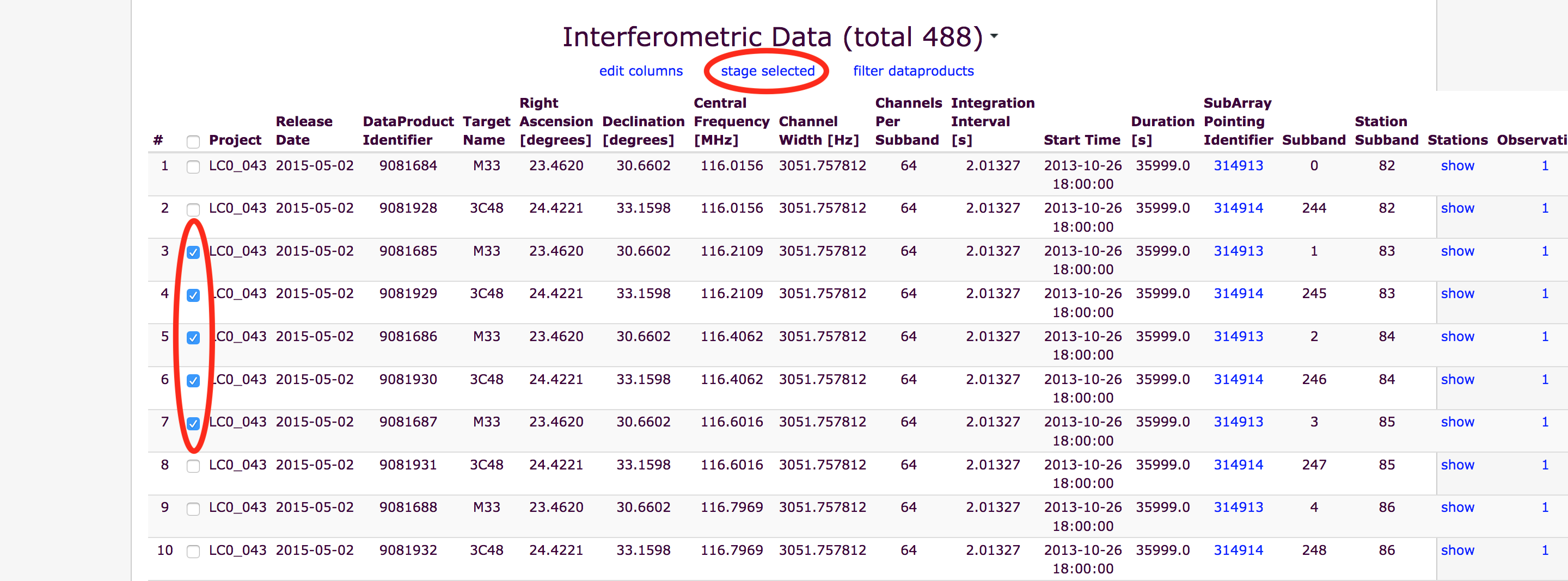Select DataProduct Identifier cell 9081684
Screen dimensions: 1568x581
[408, 165]
